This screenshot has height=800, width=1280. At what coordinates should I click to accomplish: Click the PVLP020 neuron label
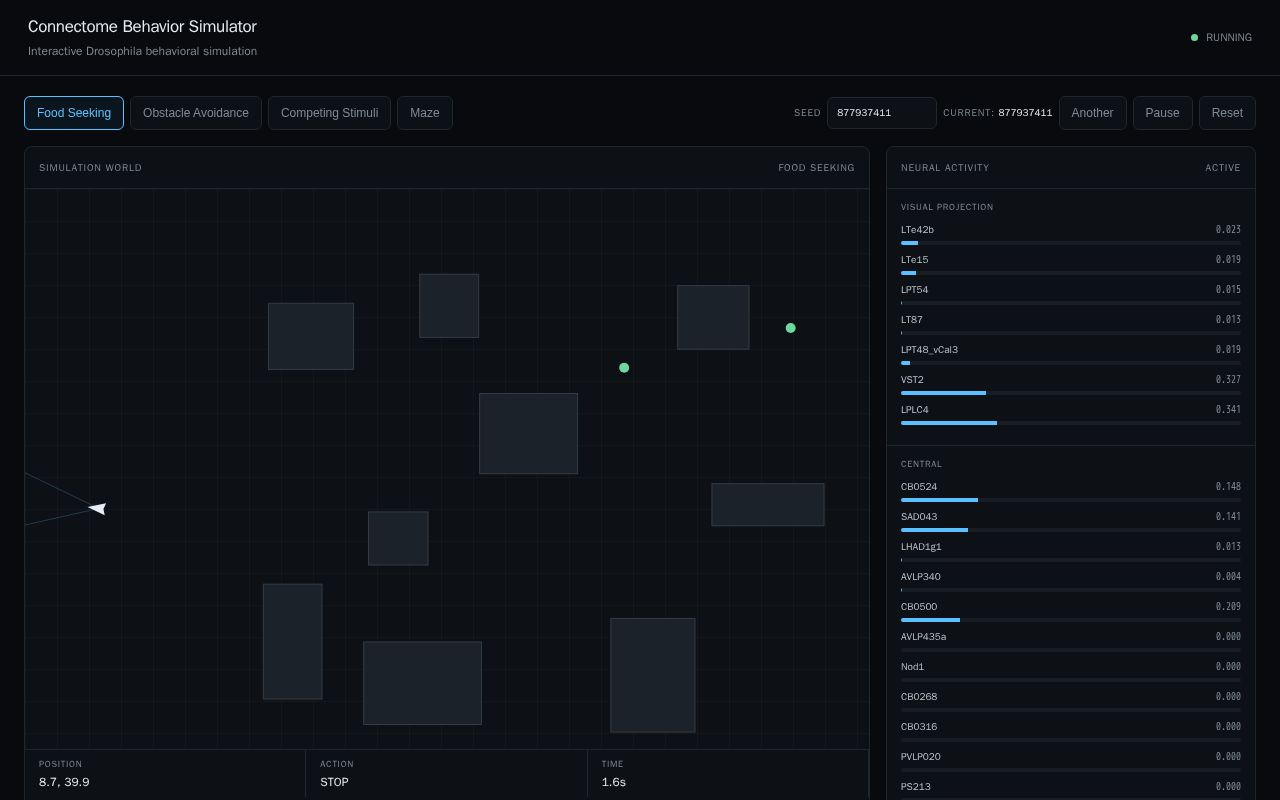[920, 757]
